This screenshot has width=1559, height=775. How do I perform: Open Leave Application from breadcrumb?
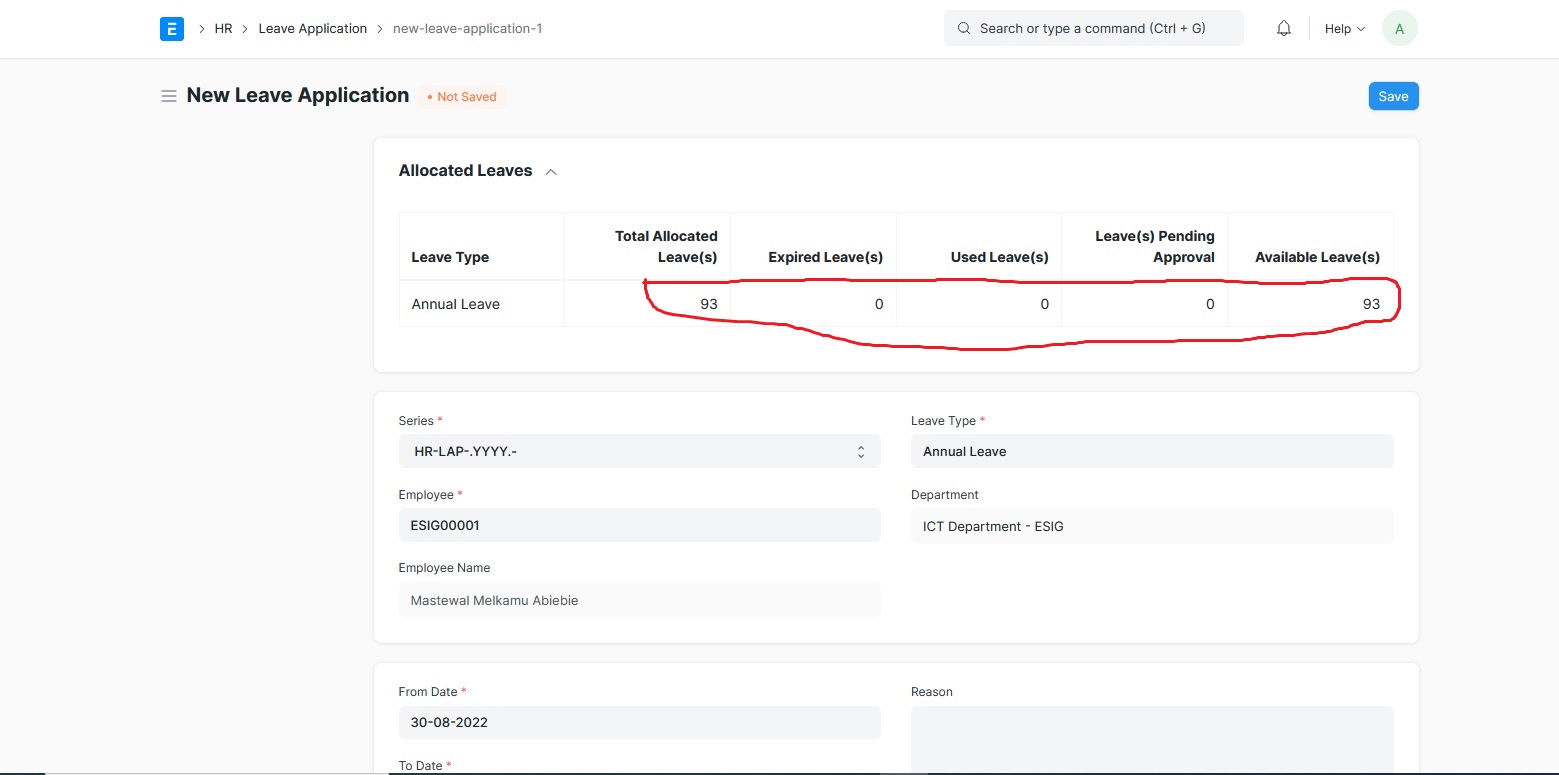tap(312, 28)
